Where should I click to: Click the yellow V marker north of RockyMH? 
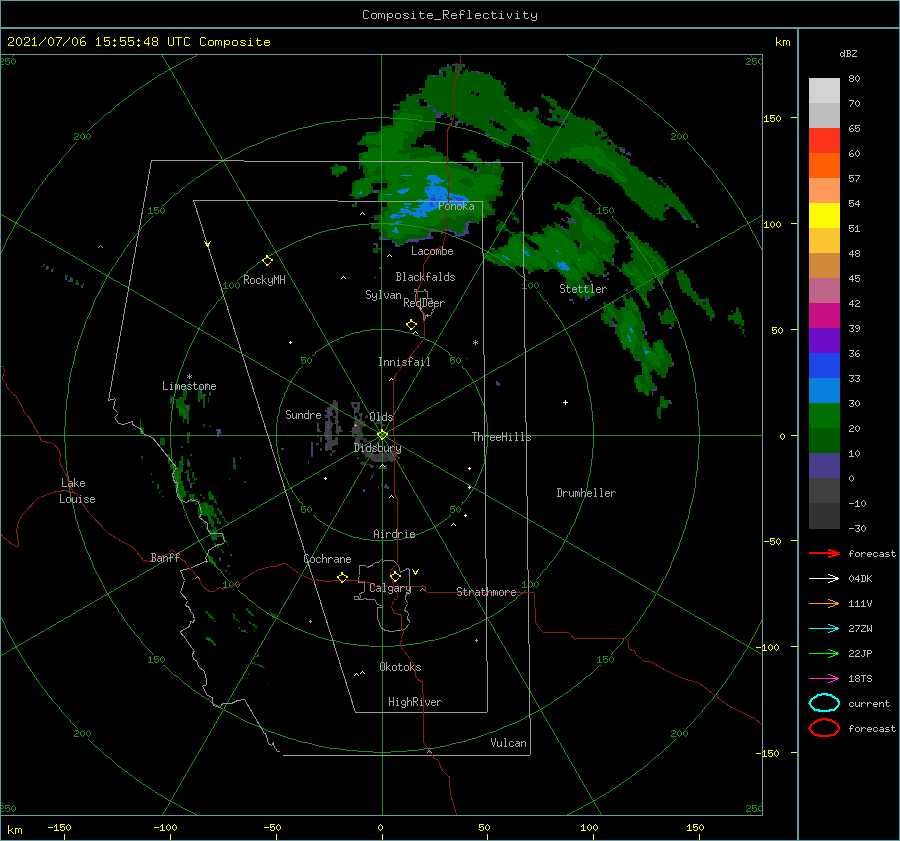[x=207, y=244]
